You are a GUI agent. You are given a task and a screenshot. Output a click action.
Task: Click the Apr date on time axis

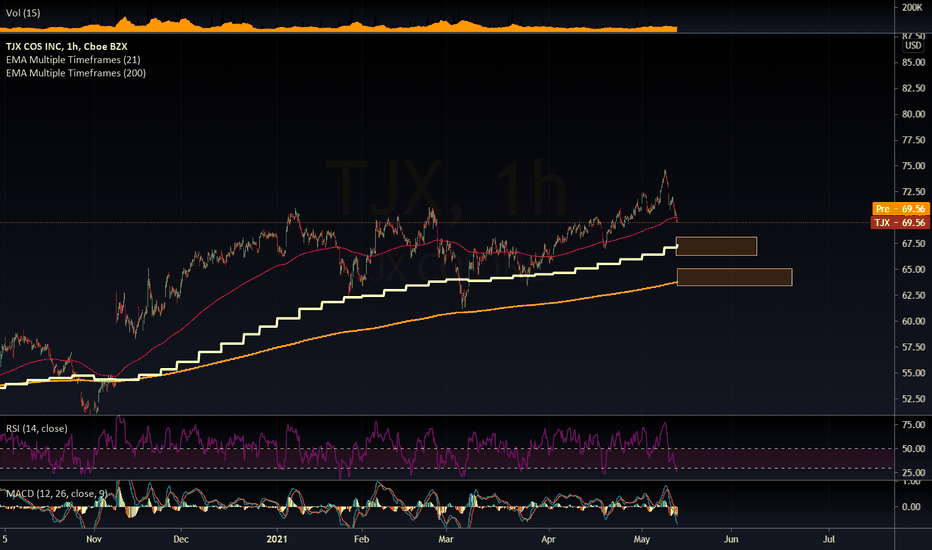[x=548, y=539]
